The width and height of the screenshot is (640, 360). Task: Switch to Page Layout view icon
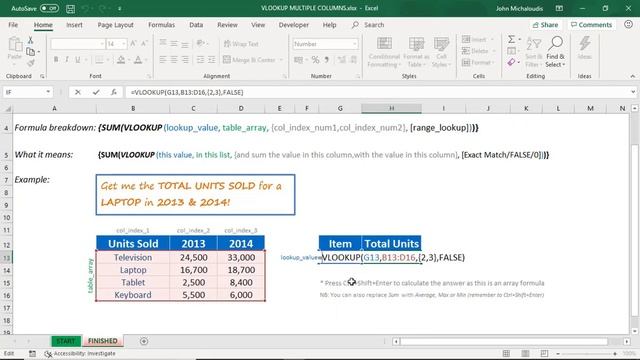click(x=525, y=353)
